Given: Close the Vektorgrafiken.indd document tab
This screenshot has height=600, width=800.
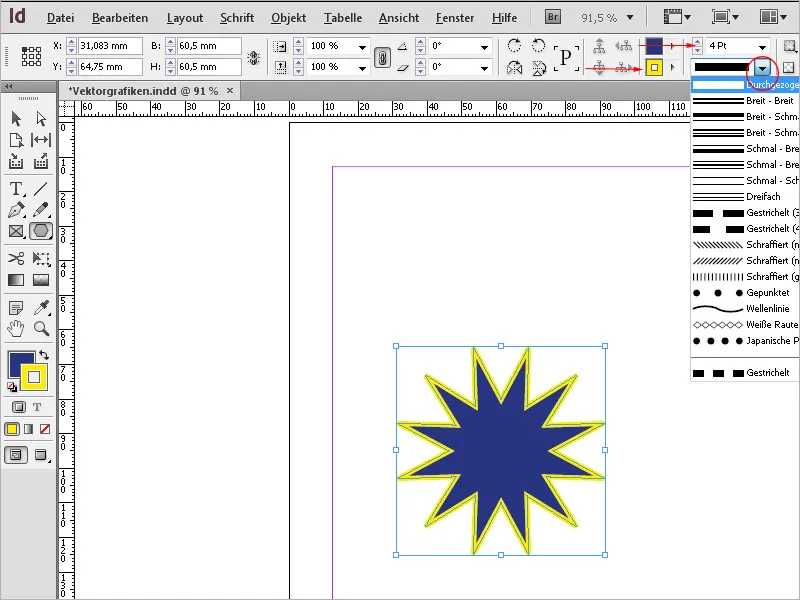Looking at the screenshot, I should [230, 91].
